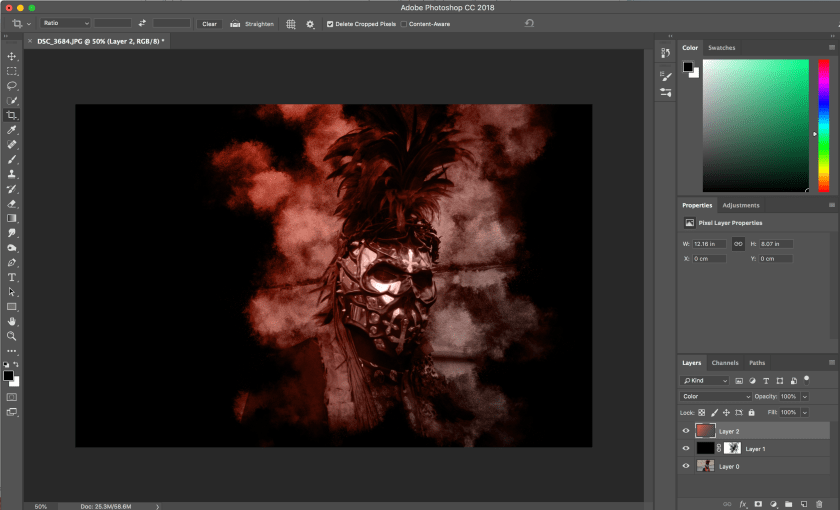
Task: Hide Layer 0 with eye icon
Action: click(x=686, y=466)
